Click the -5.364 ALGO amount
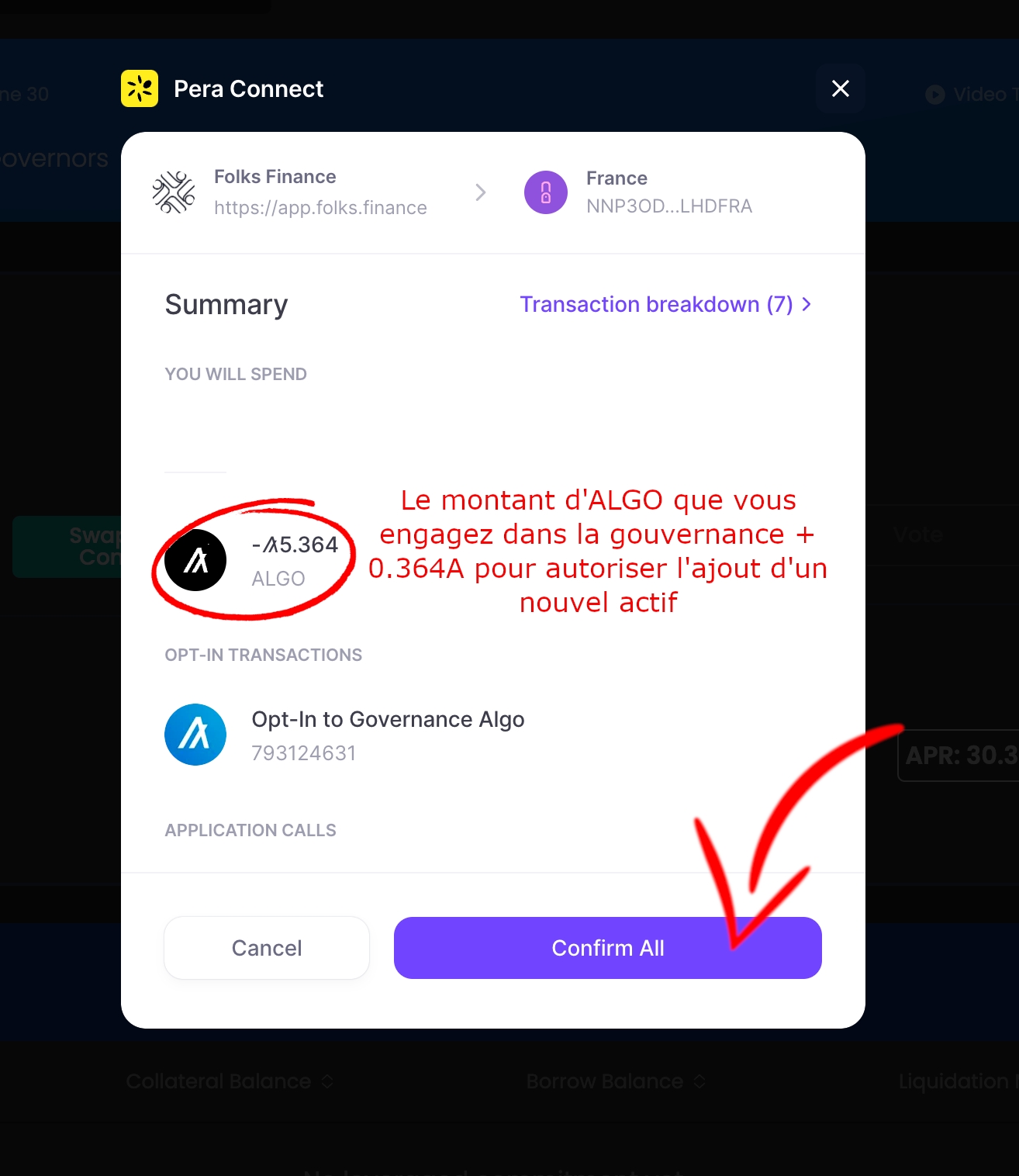The width and height of the screenshot is (1019, 1176). point(295,545)
